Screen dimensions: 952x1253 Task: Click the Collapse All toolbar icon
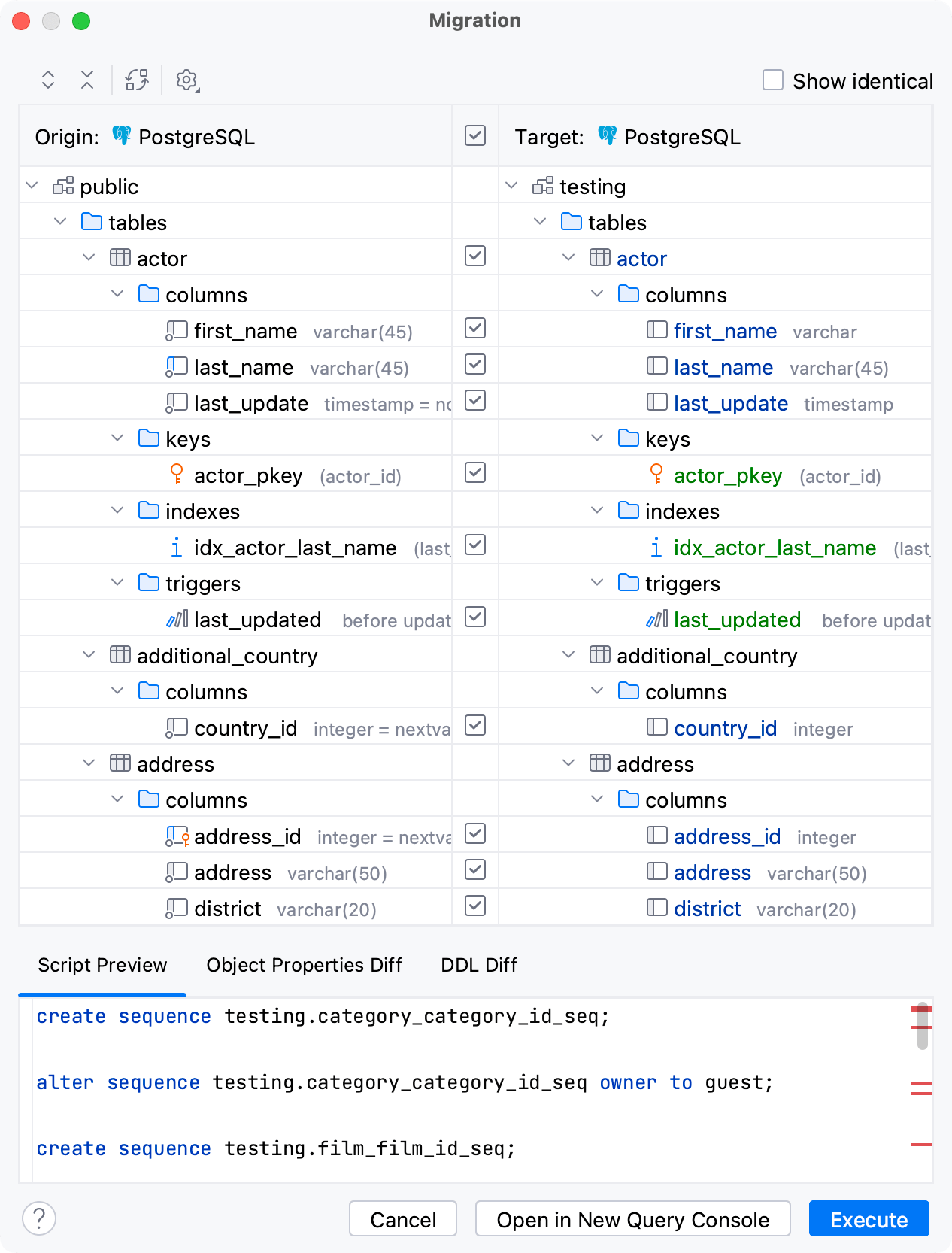[87, 80]
